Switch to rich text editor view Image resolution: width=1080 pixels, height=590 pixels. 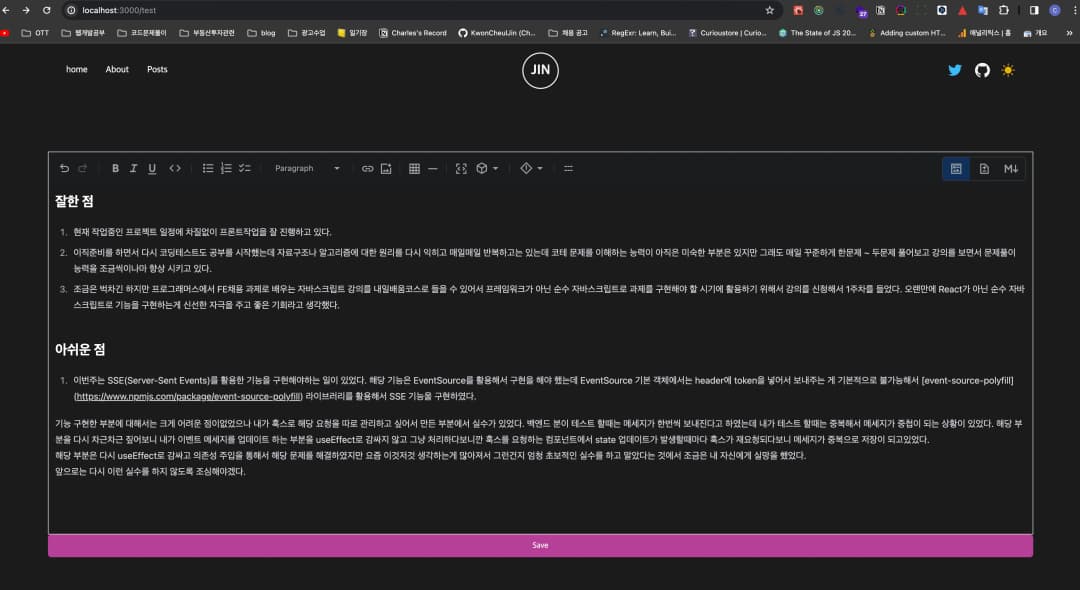pos(956,169)
